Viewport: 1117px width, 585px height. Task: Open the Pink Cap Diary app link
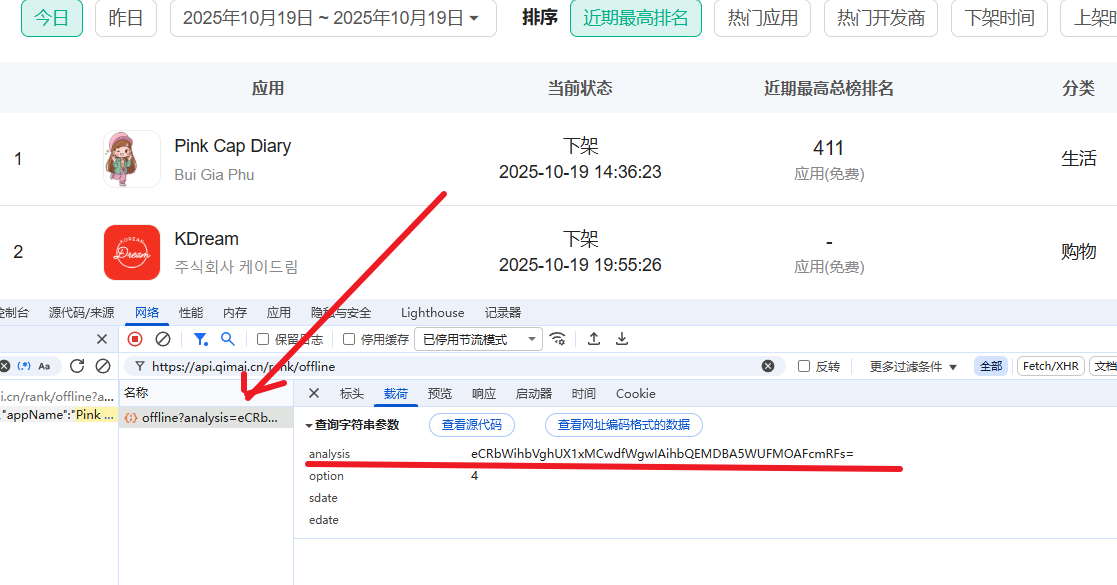click(x=233, y=146)
